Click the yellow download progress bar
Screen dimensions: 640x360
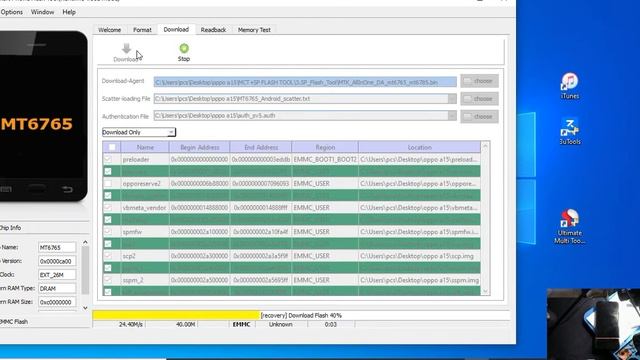point(176,315)
